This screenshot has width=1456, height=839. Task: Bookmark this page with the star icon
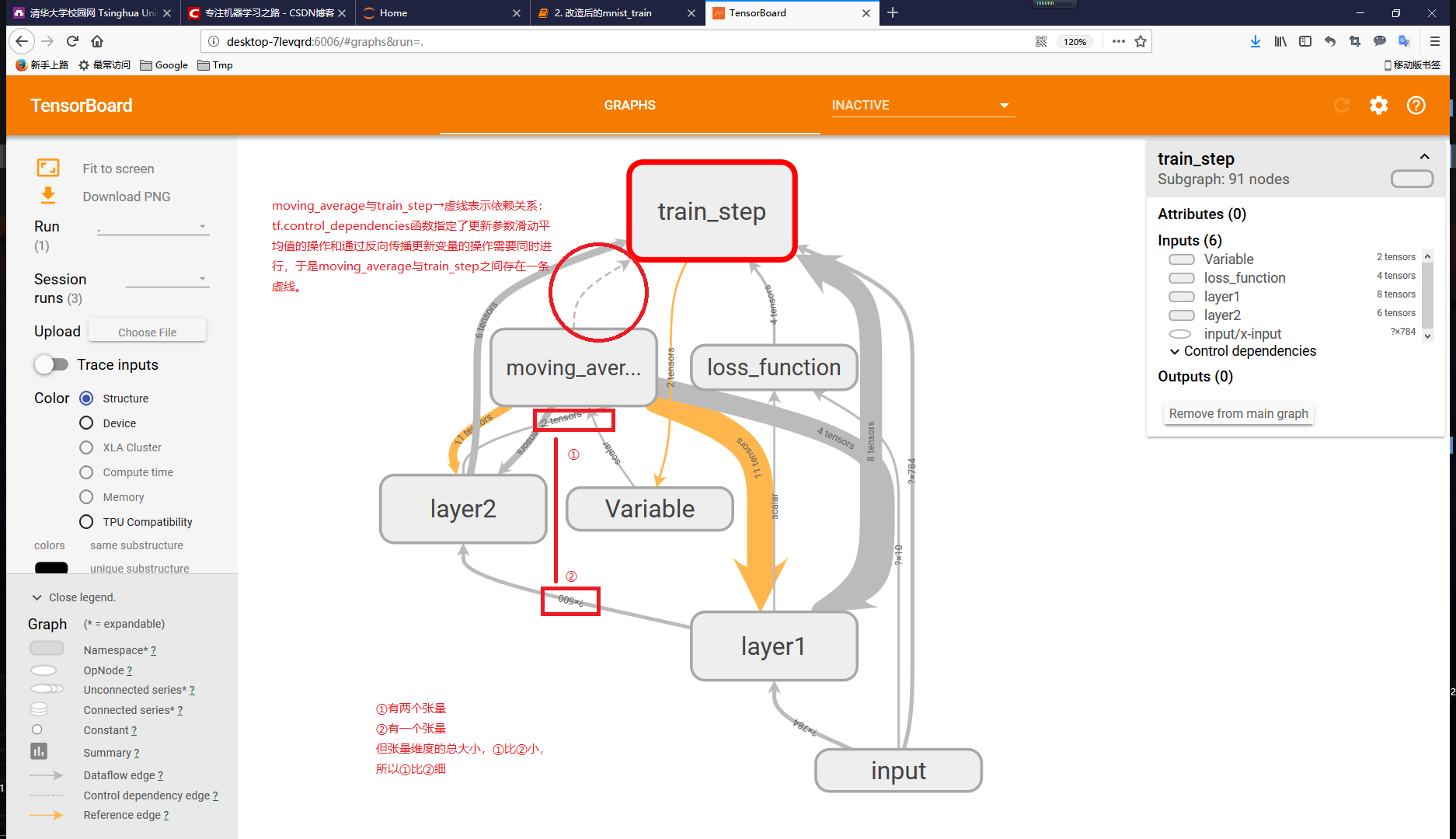tap(1140, 41)
